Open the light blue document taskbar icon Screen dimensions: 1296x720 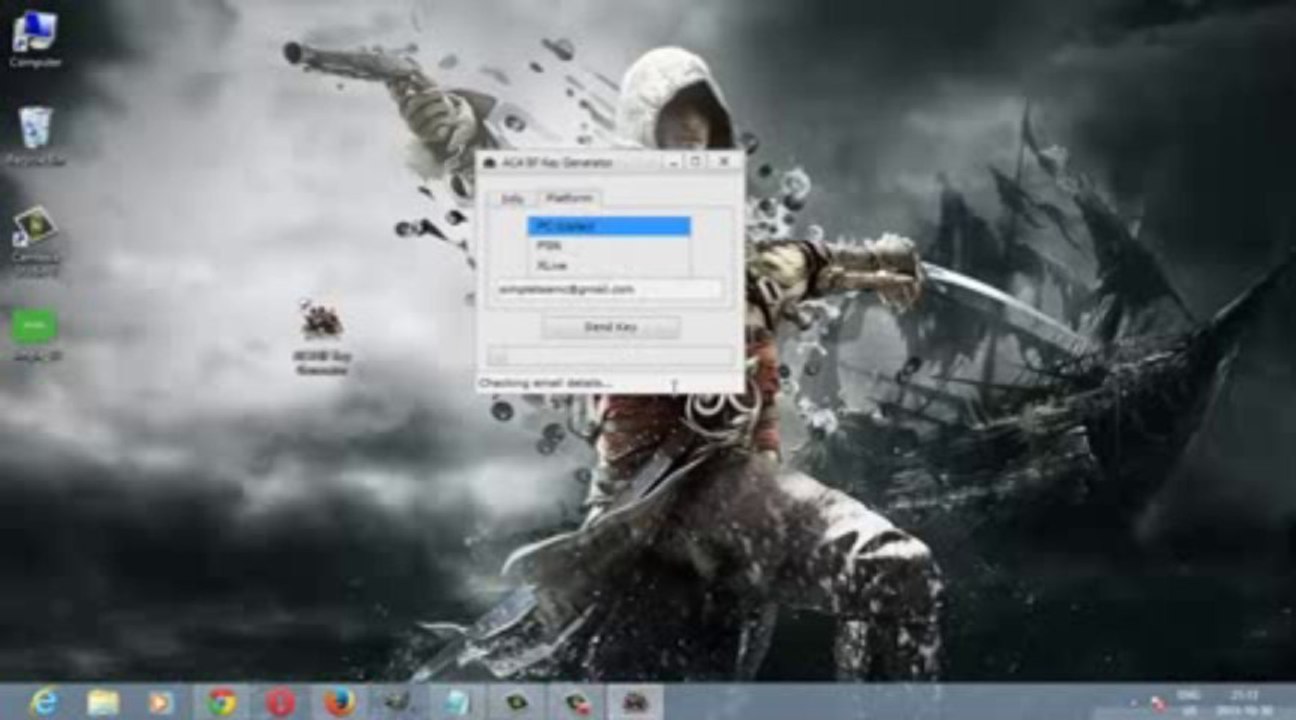click(x=457, y=702)
